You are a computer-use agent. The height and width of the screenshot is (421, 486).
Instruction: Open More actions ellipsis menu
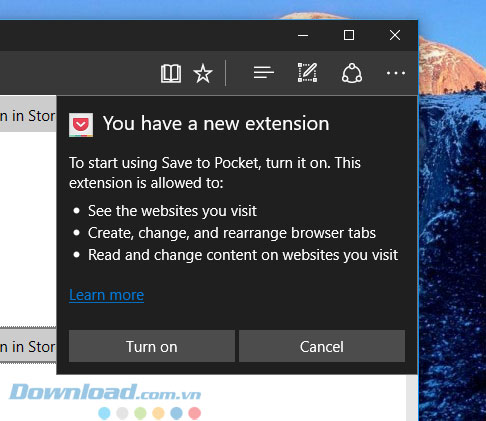(396, 73)
